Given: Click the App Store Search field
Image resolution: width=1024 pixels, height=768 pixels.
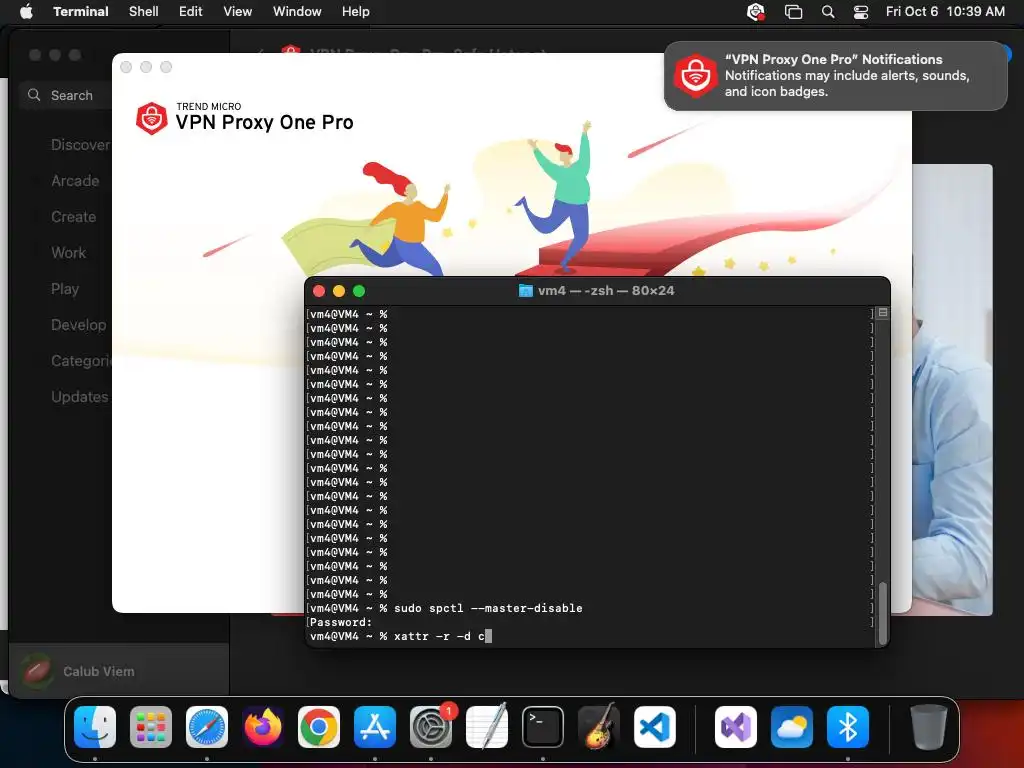Looking at the screenshot, I should (x=65, y=95).
